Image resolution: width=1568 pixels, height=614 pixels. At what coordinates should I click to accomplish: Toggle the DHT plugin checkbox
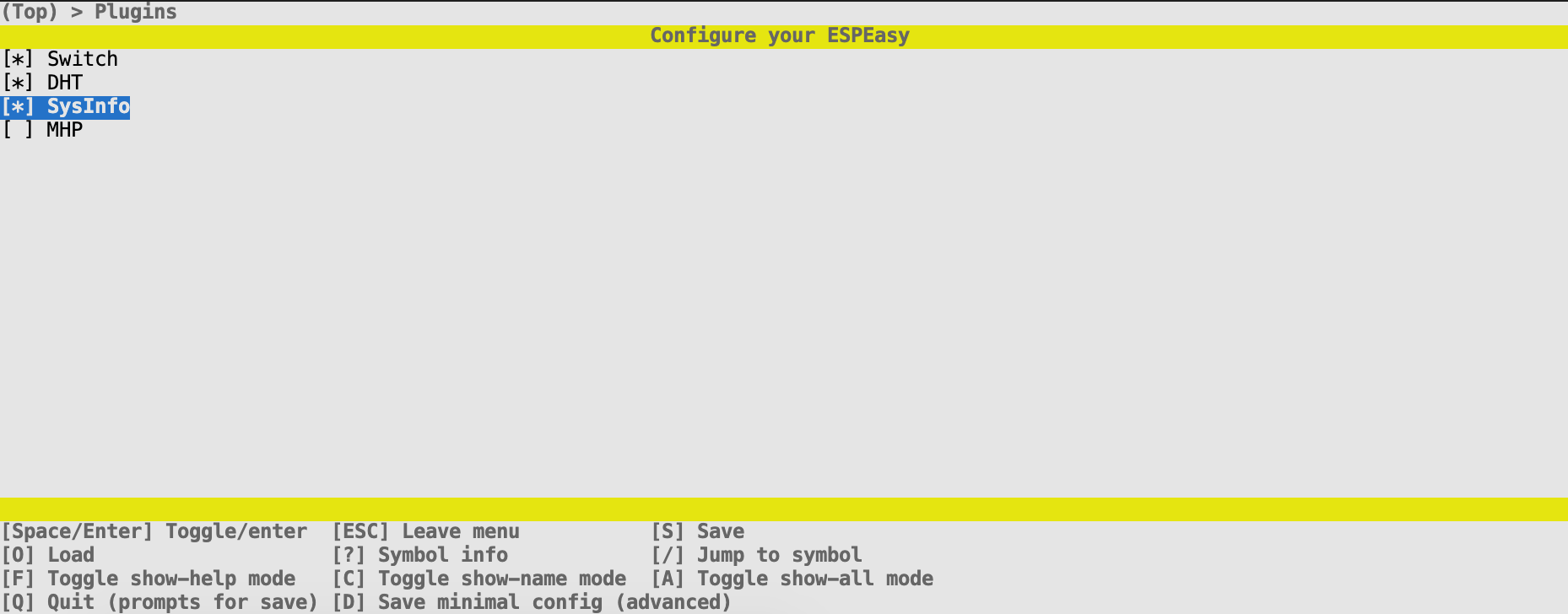click(18, 83)
